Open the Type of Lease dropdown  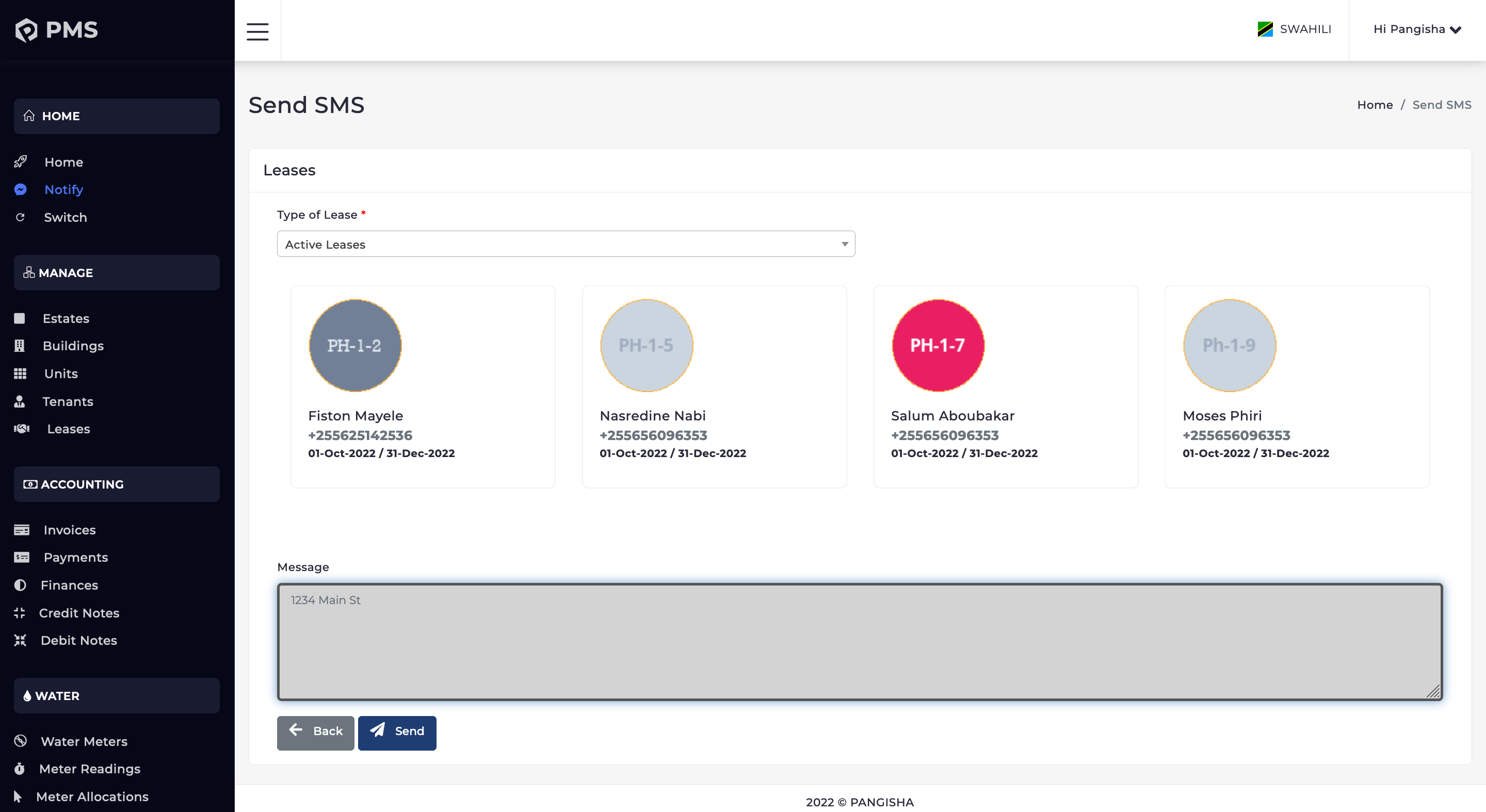pos(566,244)
